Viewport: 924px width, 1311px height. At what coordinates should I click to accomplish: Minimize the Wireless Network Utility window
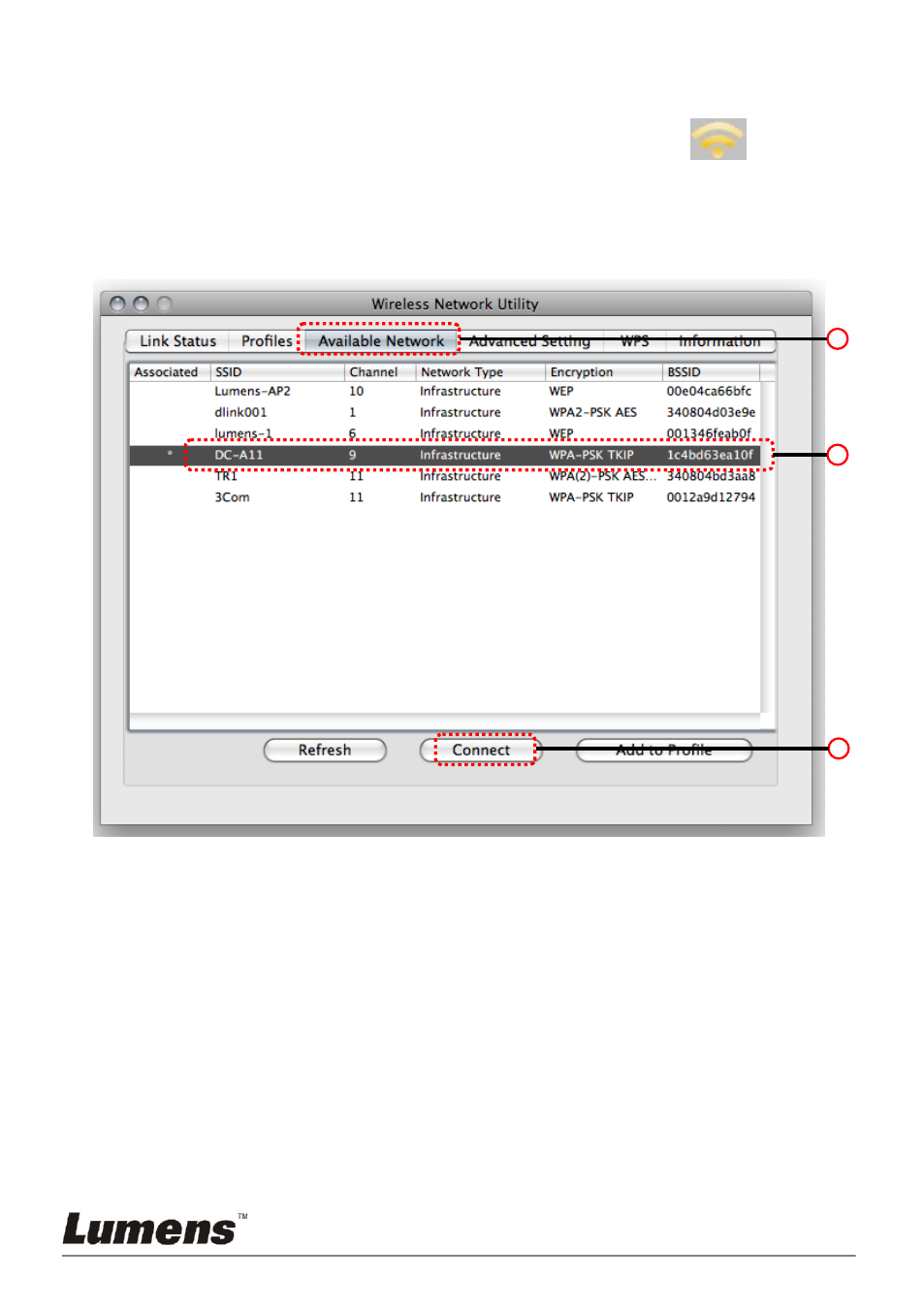click(x=141, y=304)
